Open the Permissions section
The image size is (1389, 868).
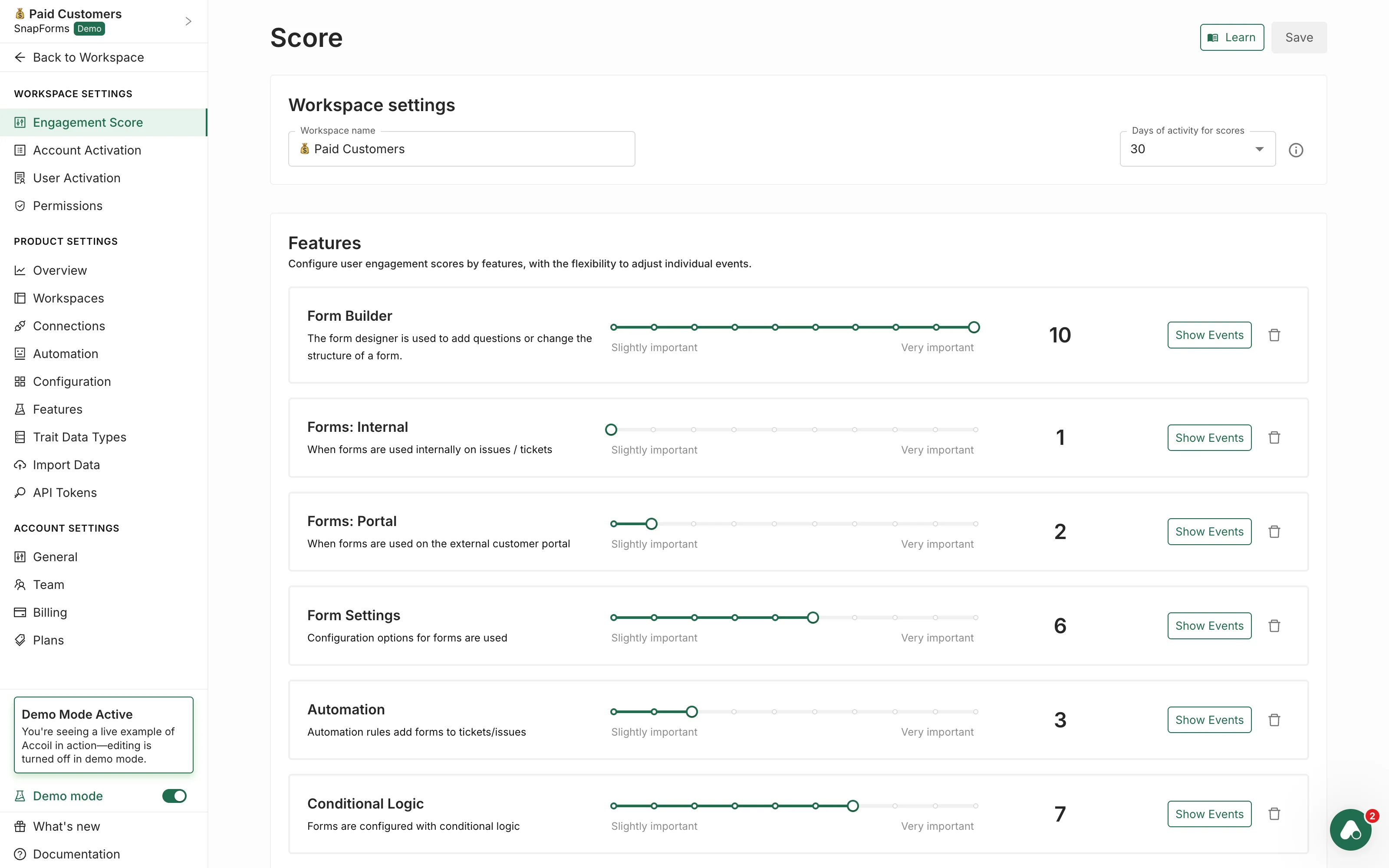[67, 206]
